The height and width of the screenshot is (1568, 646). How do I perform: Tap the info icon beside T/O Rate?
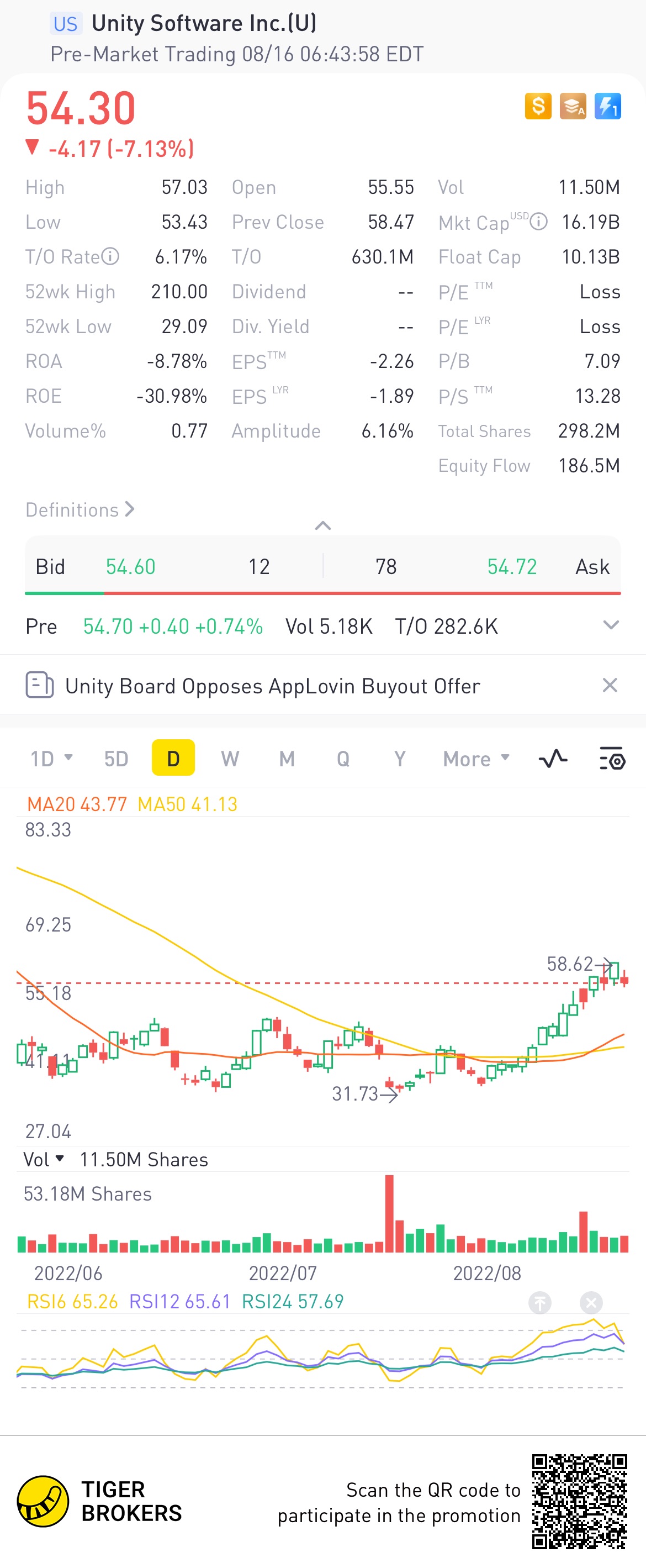(x=110, y=256)
